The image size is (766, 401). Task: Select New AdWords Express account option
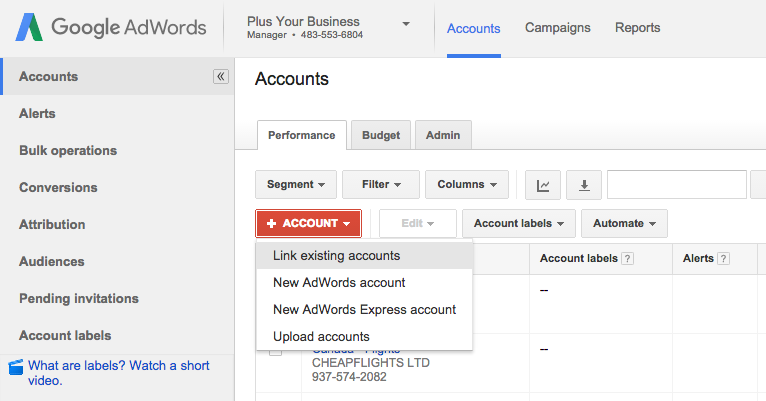tap(364, 310)
